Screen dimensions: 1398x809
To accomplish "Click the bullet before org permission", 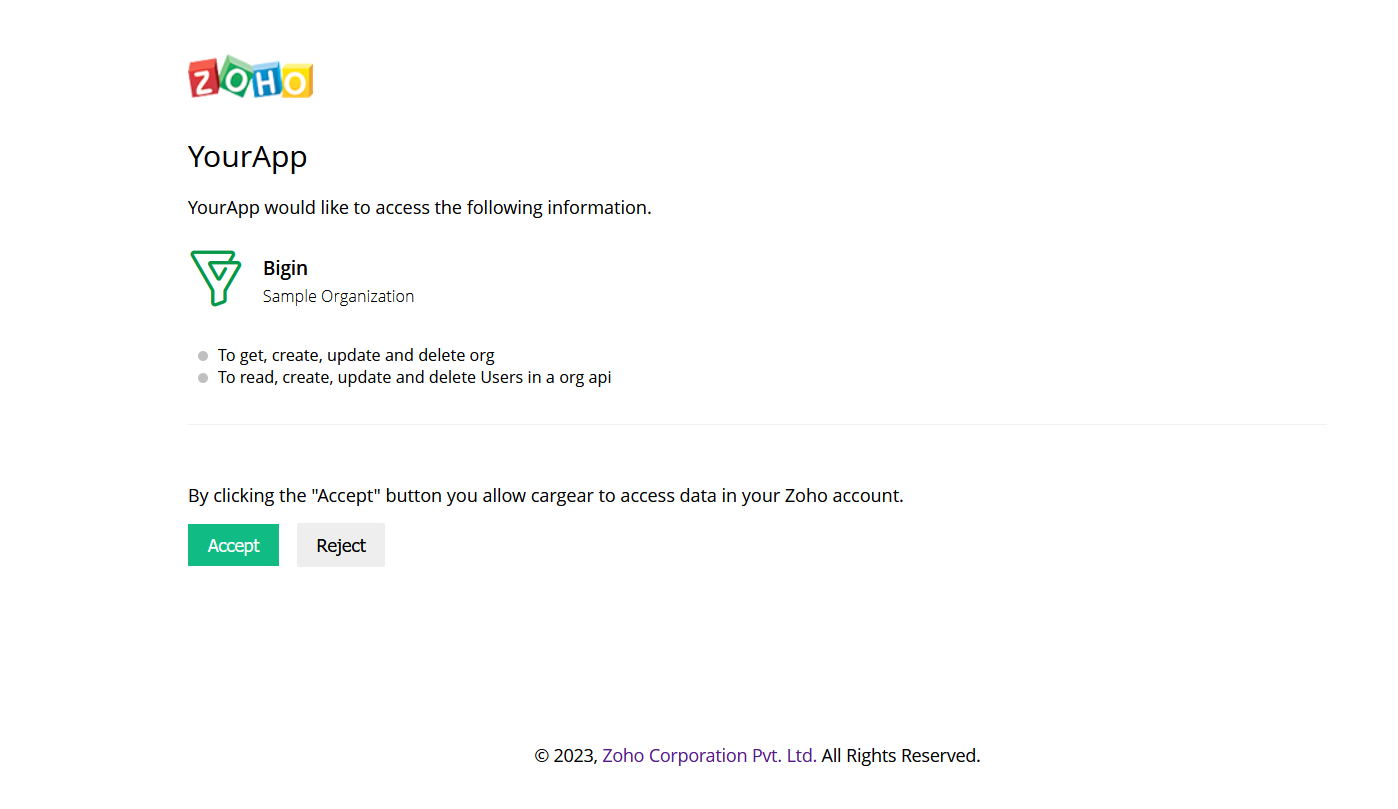I will pos(203,355).
